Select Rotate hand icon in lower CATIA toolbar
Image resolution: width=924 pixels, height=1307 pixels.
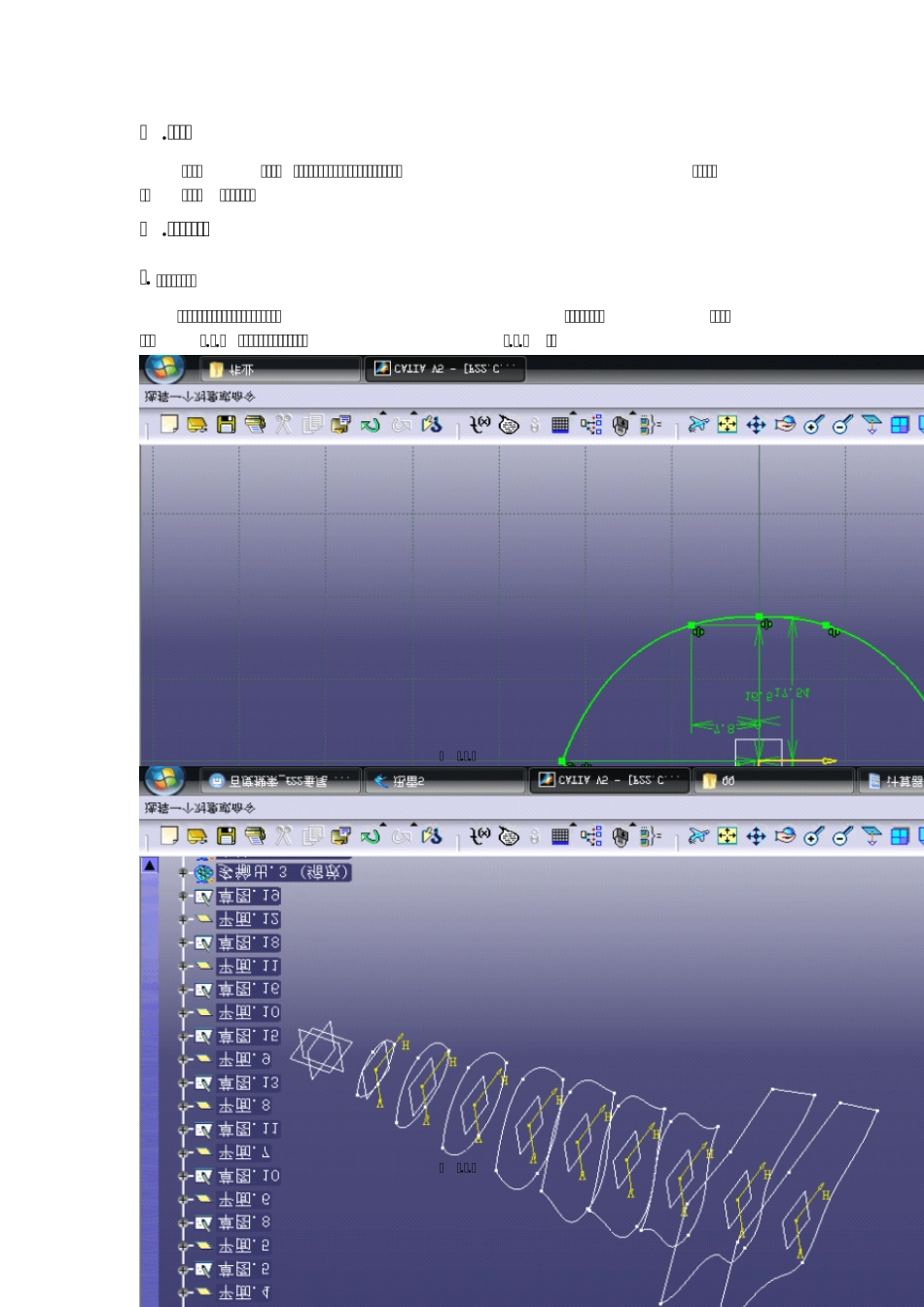tap(785, 835)
